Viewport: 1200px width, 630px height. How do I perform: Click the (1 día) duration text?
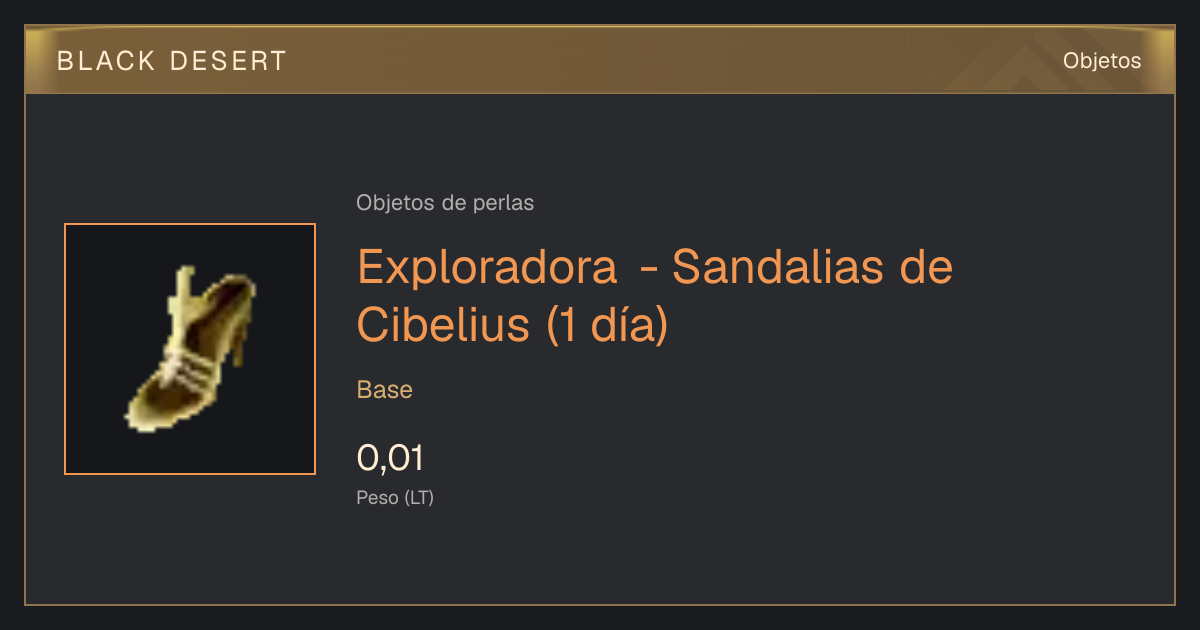(x=607, y=325)
